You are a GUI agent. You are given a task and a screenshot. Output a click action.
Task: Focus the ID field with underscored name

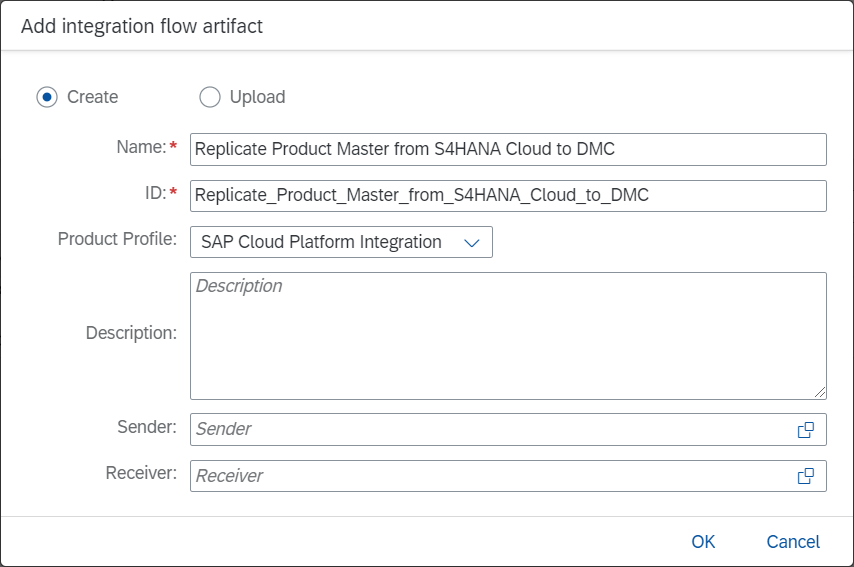pyautogui.click(x=508, y=196)
